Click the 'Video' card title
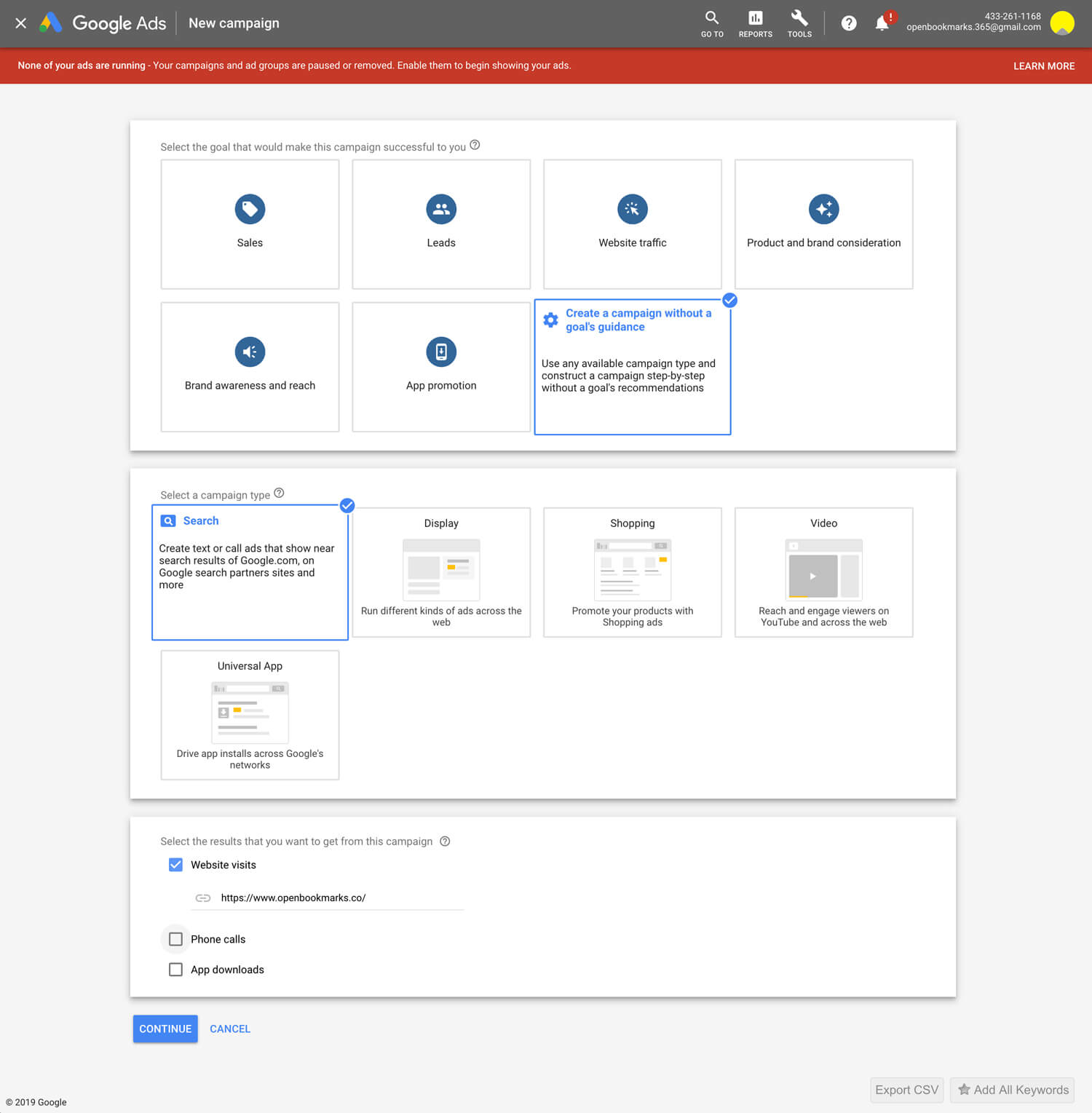 pyautogui.click(x=824, y=523)
